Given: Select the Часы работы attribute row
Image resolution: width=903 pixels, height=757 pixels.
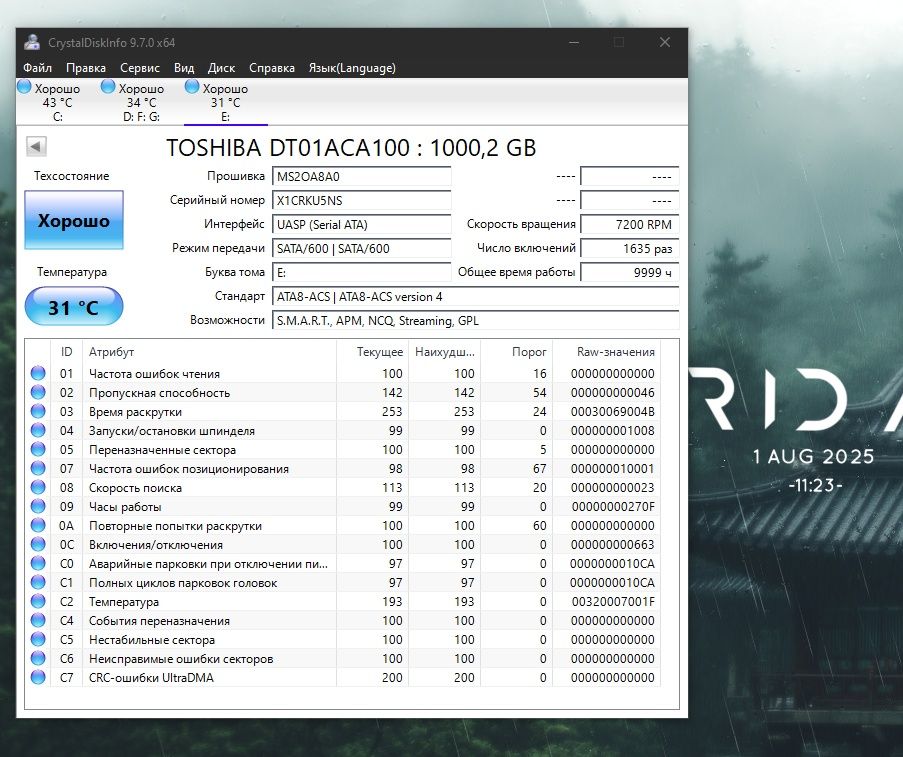Looking at the screenshot, I should pyautogui.click(x=343, y=506).
